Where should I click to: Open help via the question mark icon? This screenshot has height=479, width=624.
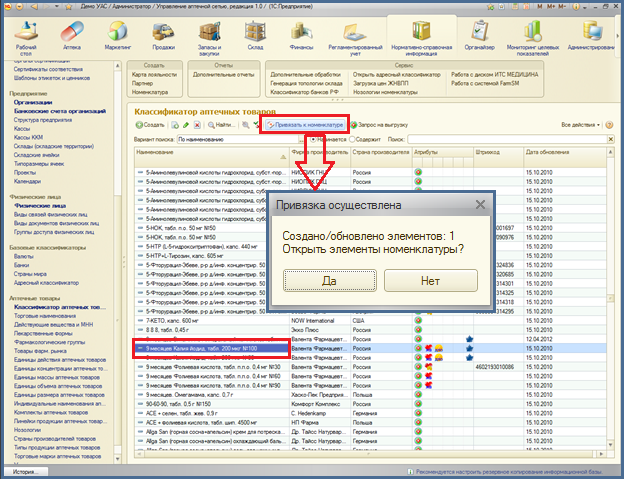pyautogui.click(x=609, y=125)
